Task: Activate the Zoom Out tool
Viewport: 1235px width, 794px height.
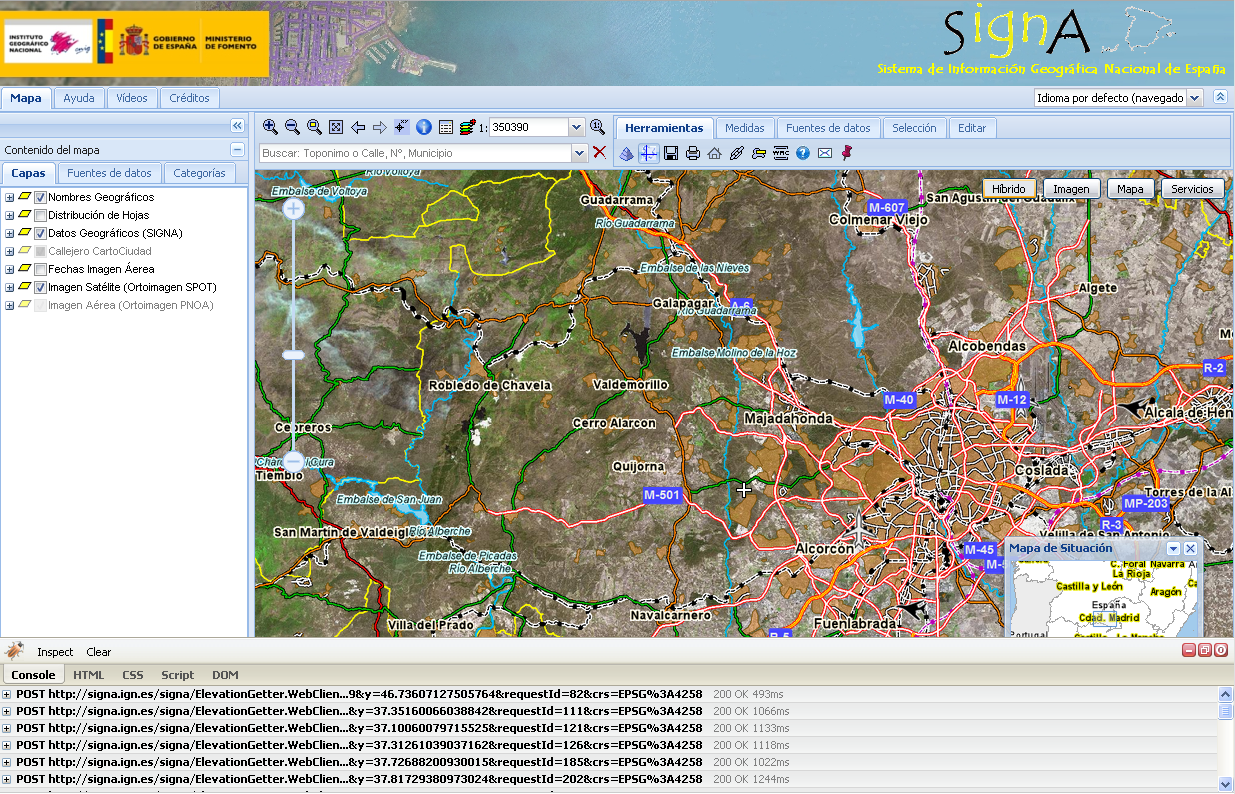Action: click(x=292, y=127)
